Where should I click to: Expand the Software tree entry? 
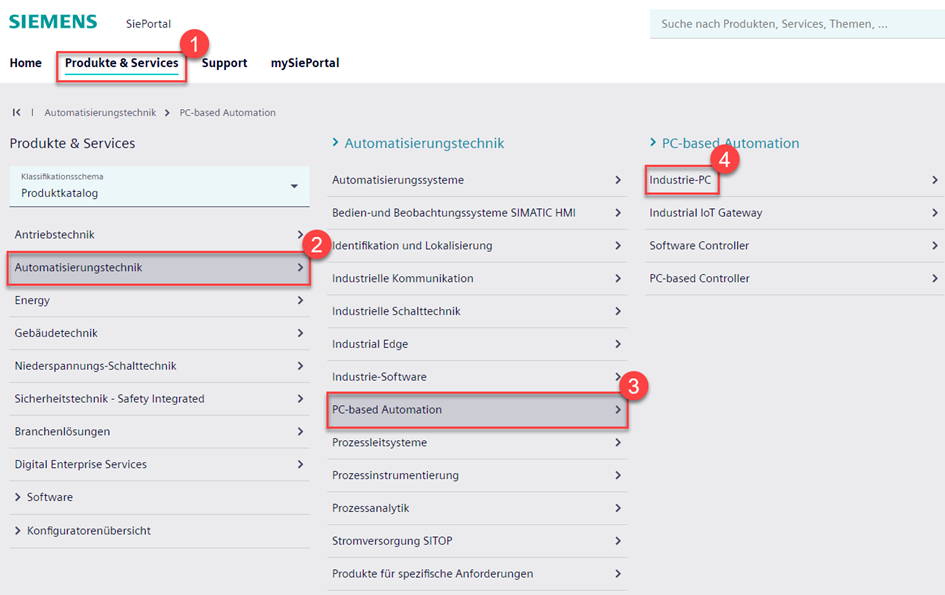(x=18, y=498)
